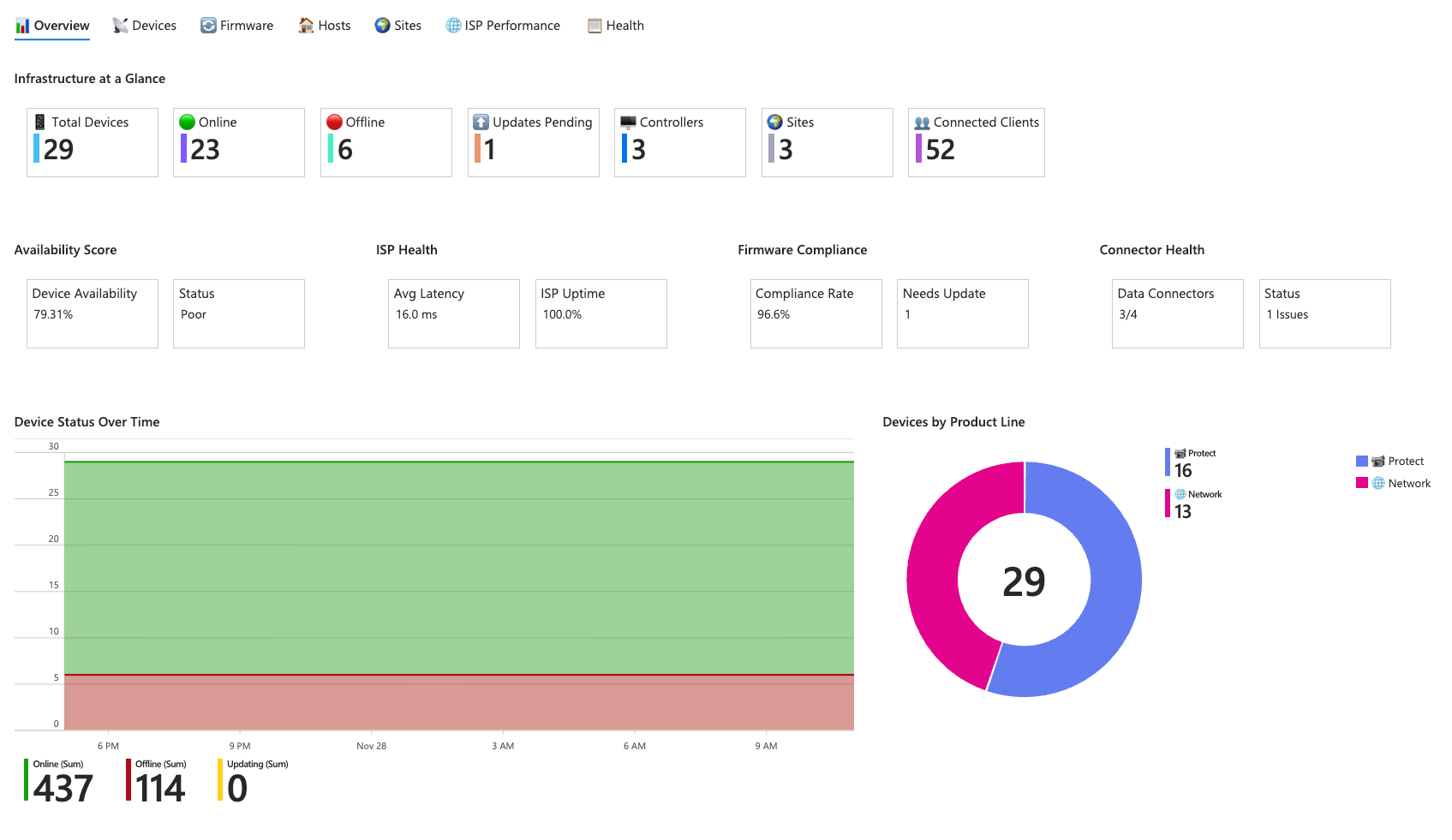Switch to the Overview tab

(52, 26)
